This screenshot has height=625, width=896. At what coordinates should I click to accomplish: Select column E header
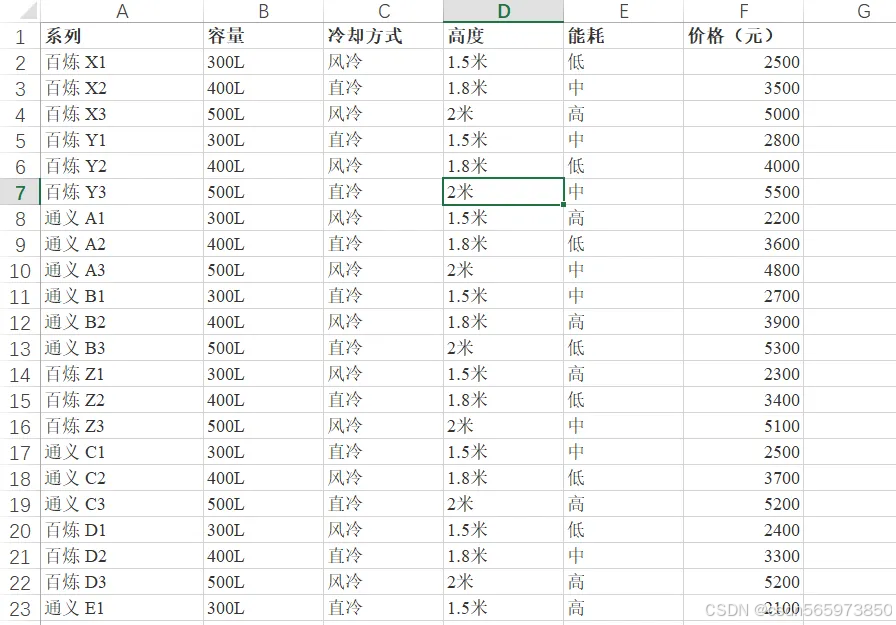tap(623, 11)
